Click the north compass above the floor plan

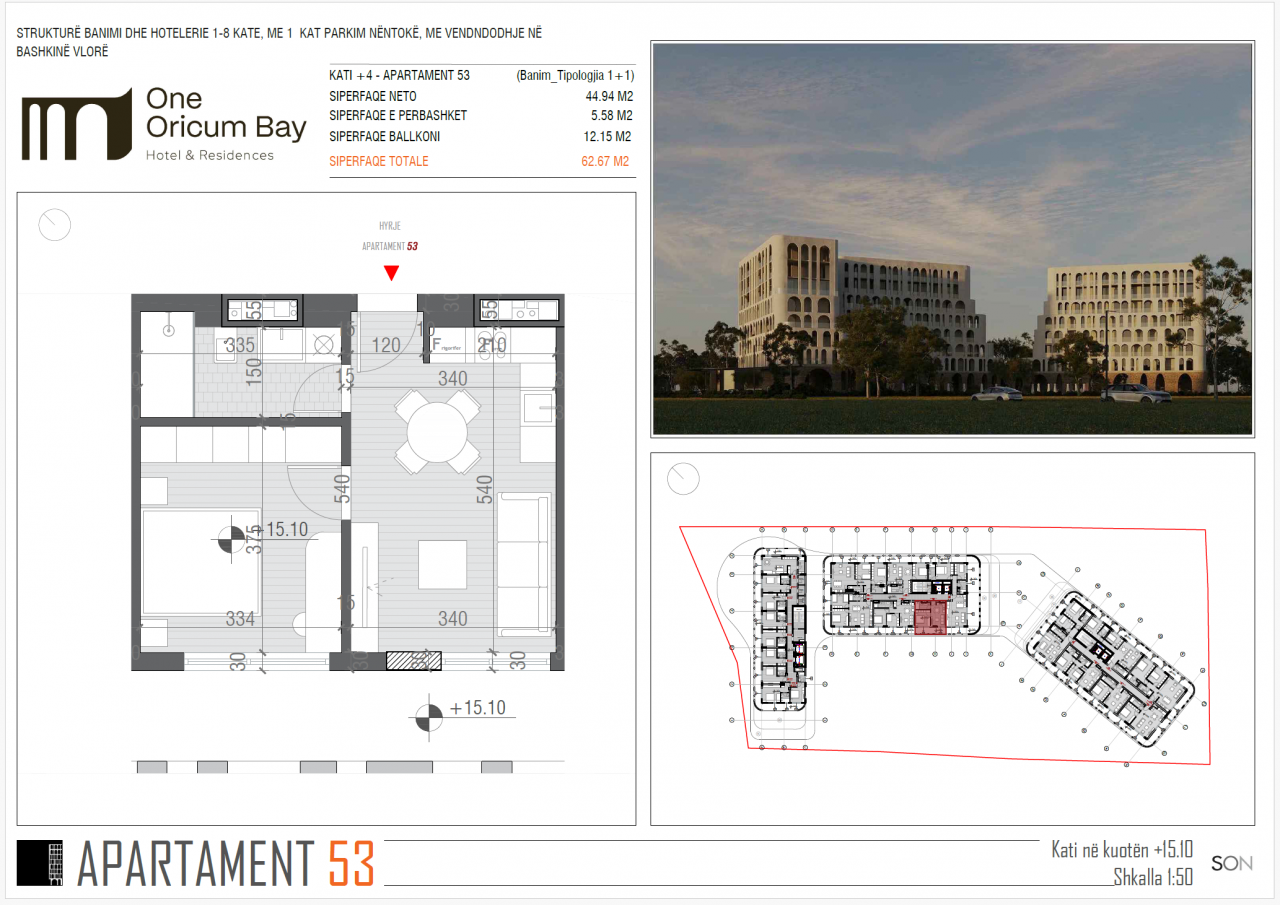tap(55, 225)
